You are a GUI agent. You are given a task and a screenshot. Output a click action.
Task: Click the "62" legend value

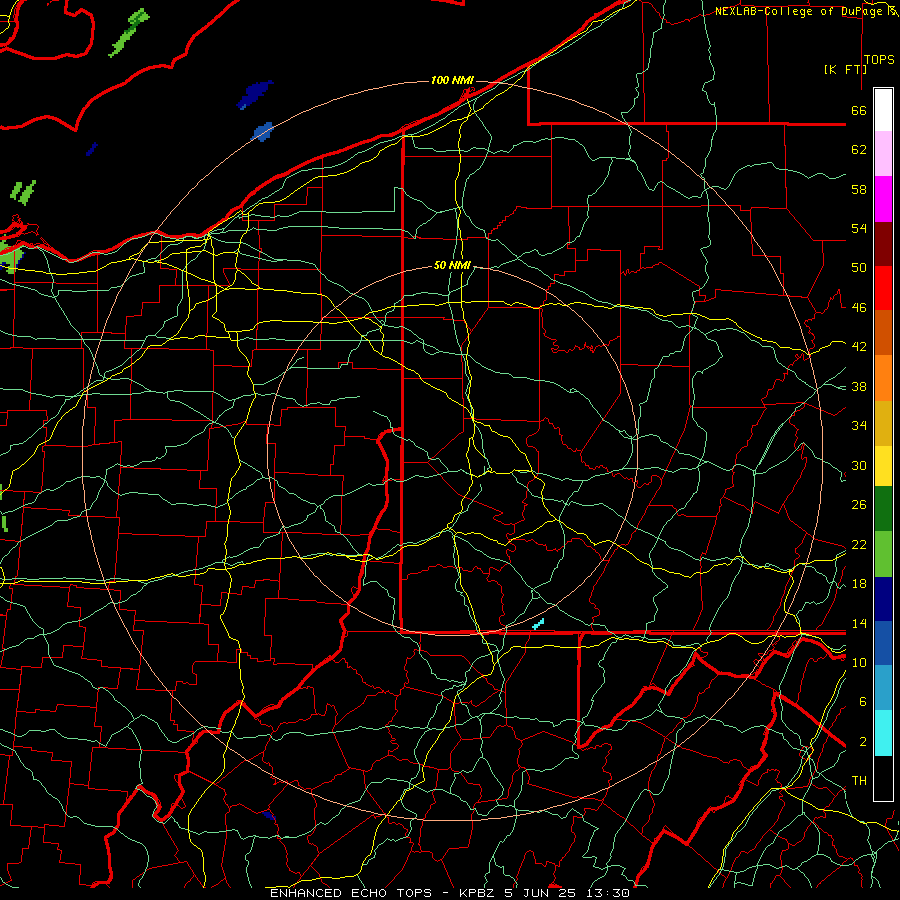point(859,150)
